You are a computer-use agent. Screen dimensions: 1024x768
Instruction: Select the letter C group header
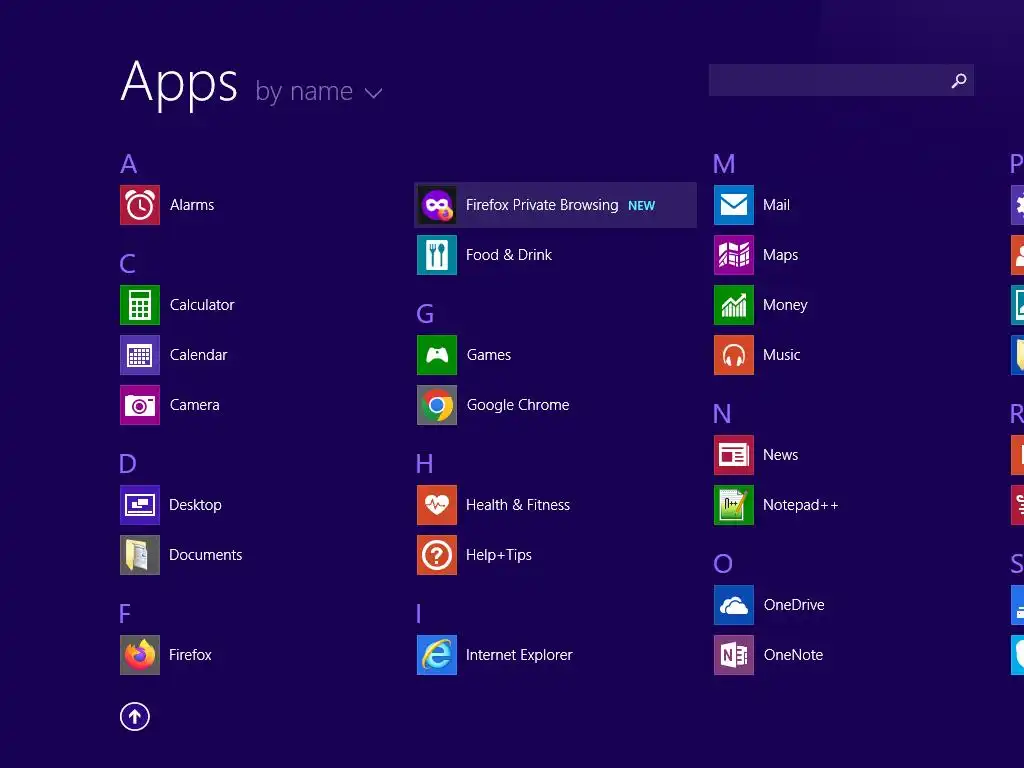pyautogui.click(x=128, y=264)
